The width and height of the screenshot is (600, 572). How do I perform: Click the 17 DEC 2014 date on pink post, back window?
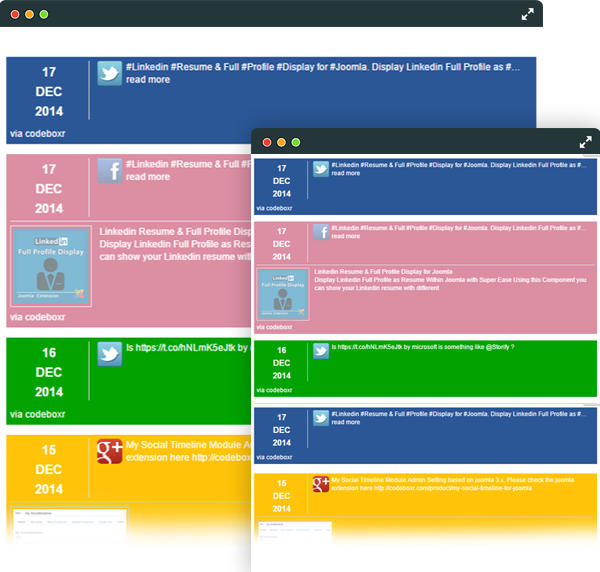49,189
